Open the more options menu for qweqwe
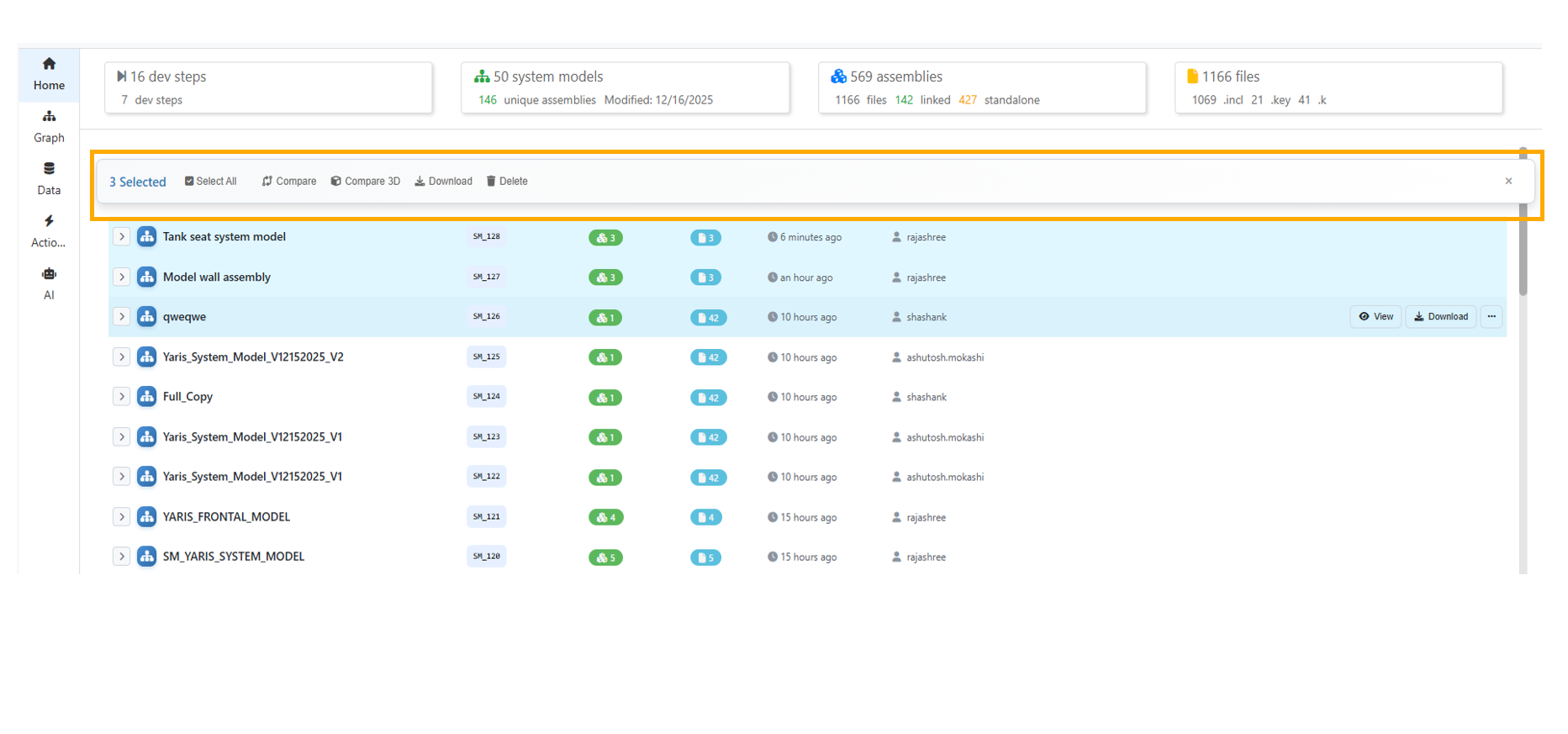The width and height of the screenshot is (1568, 734). point(1491,317)
